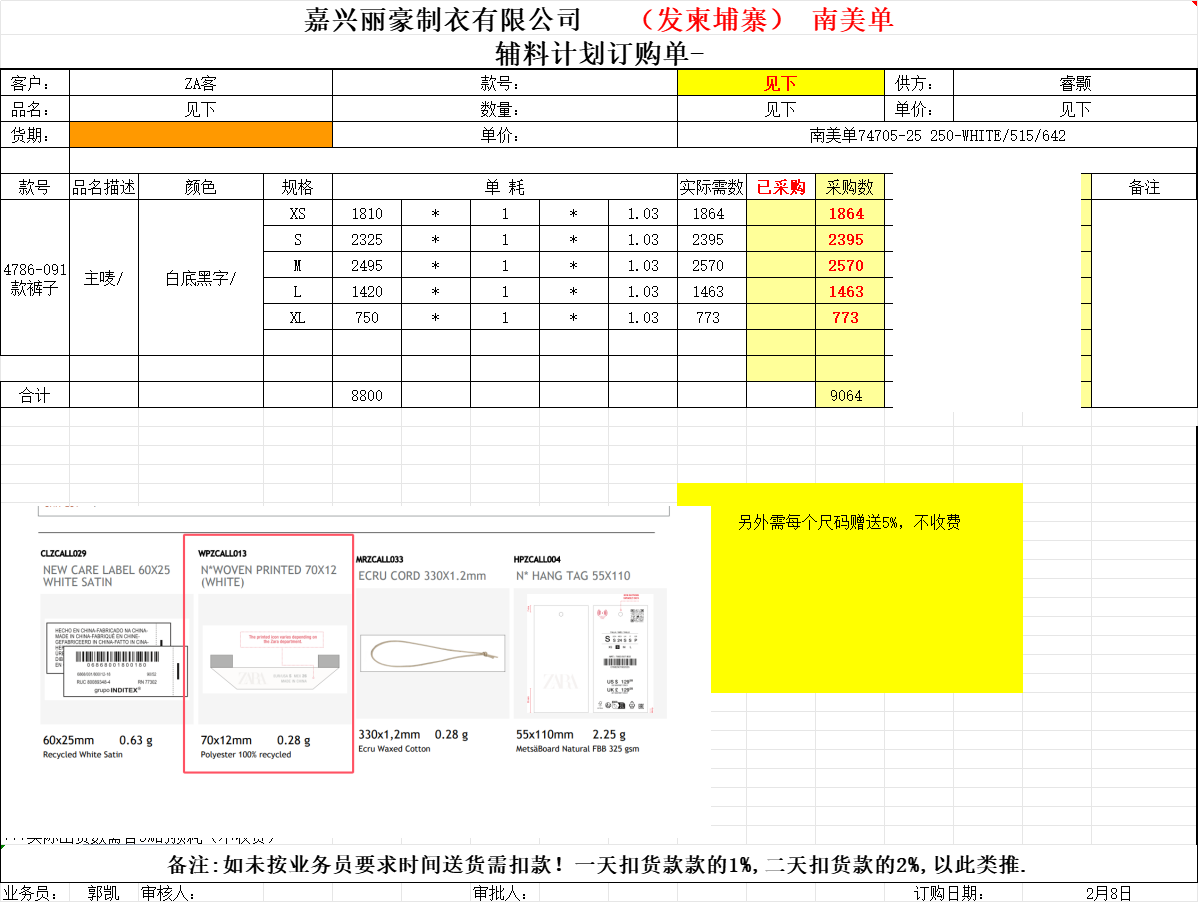Click the order date 2月8日 cell
The height and width of the screenshot is (902, 1198).
click(x=1108, y=893)
